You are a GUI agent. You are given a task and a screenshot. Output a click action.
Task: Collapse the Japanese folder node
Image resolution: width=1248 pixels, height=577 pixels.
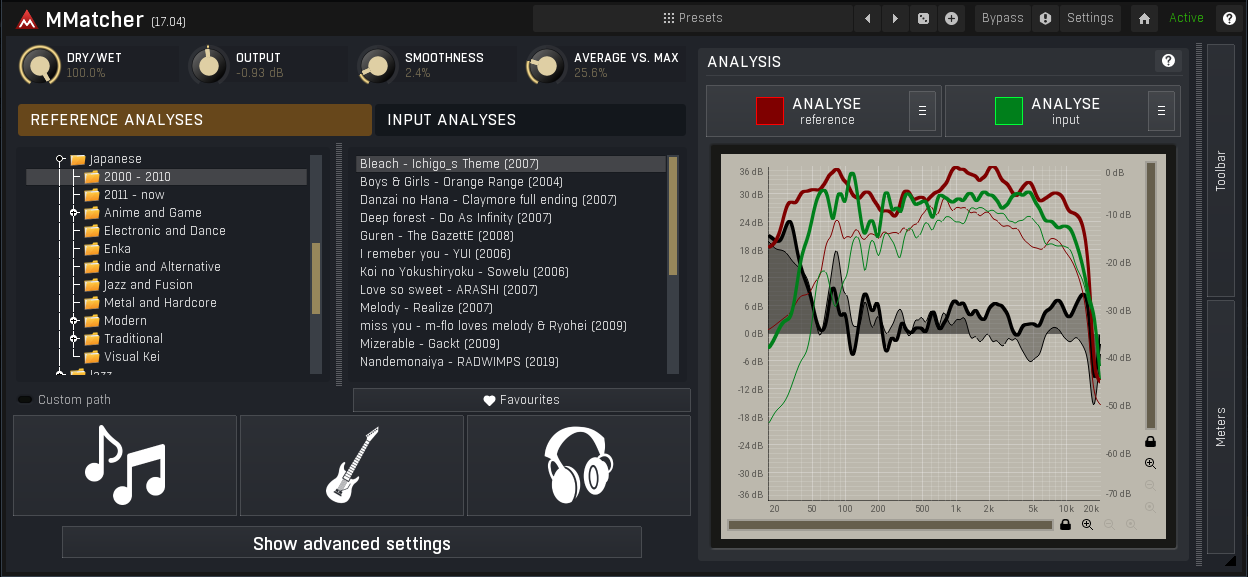coord(60,159)
